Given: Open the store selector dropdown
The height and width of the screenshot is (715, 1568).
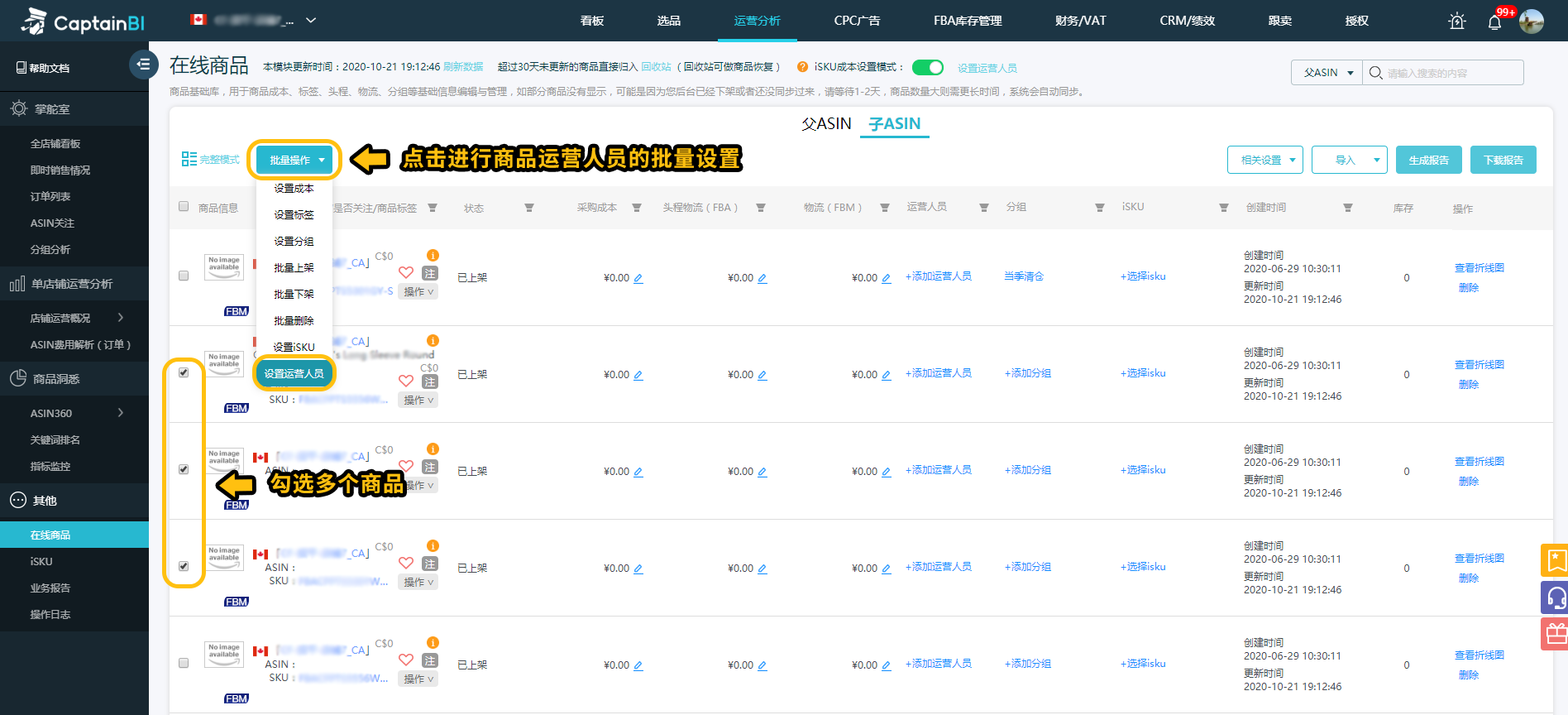Looking at the screenshot, I should click(253, 20).
